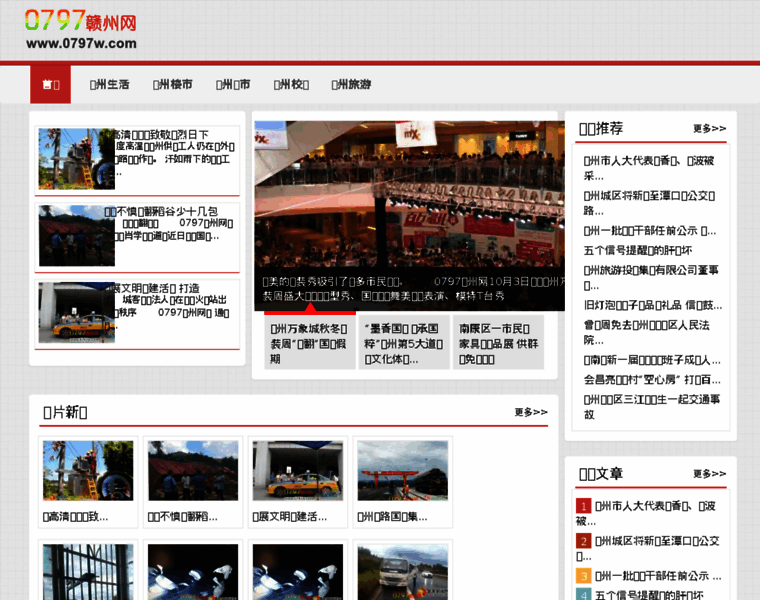This screenshot has width=760, height=600.
Task: Open recommended article about 免去 区人民法院
Action: (647, 332)
